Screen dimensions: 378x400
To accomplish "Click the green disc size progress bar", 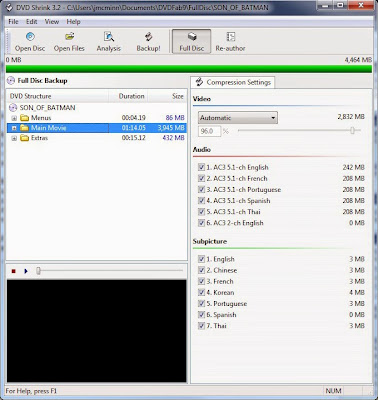I will [189, 69].
